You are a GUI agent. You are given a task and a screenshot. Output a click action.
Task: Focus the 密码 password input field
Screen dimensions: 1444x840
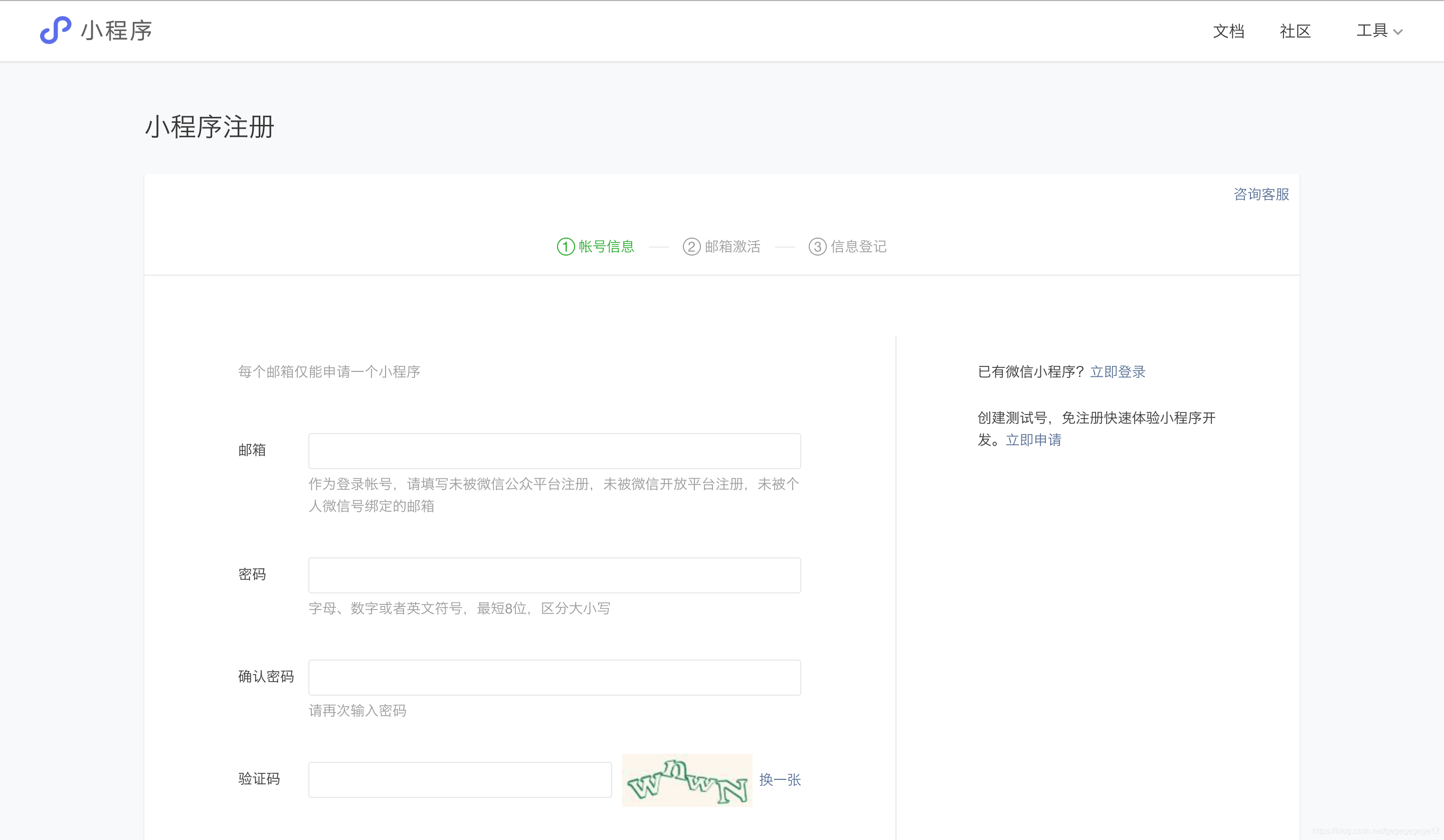[554, 575]
